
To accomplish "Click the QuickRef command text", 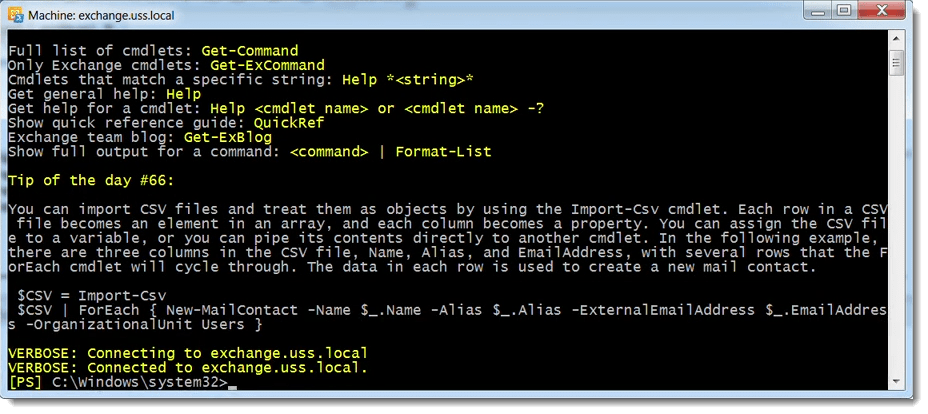I will pos(289,123).
